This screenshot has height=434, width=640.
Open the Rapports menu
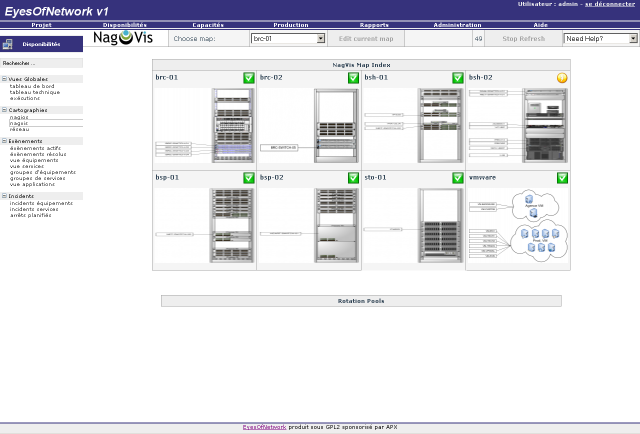(x=374, y=25)
